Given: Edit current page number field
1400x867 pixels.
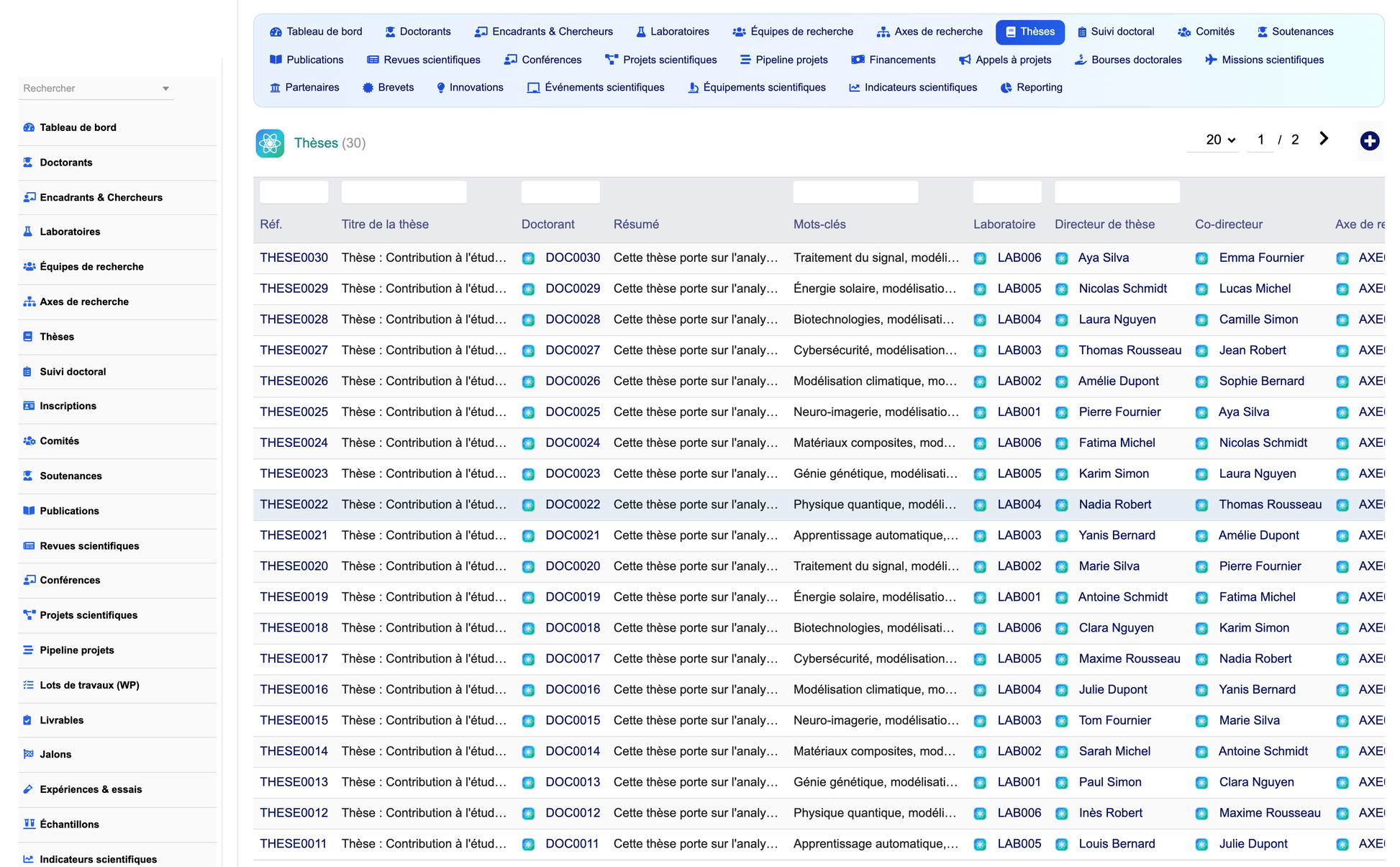Looking at the screenshot, I should (x=1260, y=140).
